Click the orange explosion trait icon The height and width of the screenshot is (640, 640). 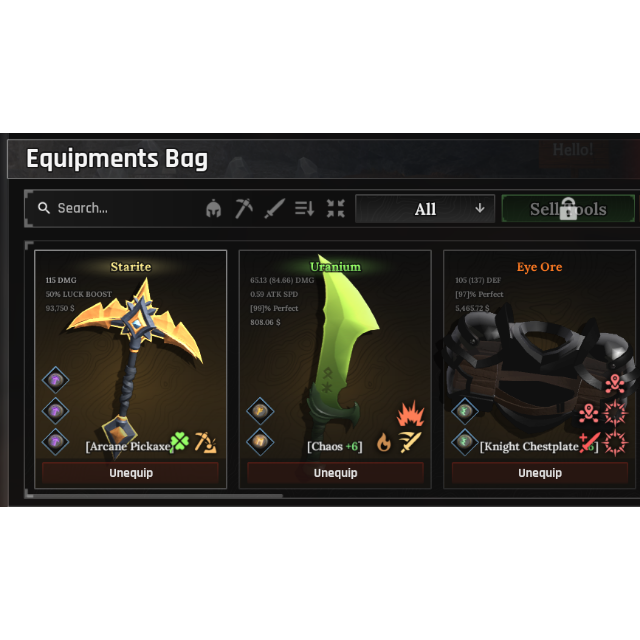[411, 413]
